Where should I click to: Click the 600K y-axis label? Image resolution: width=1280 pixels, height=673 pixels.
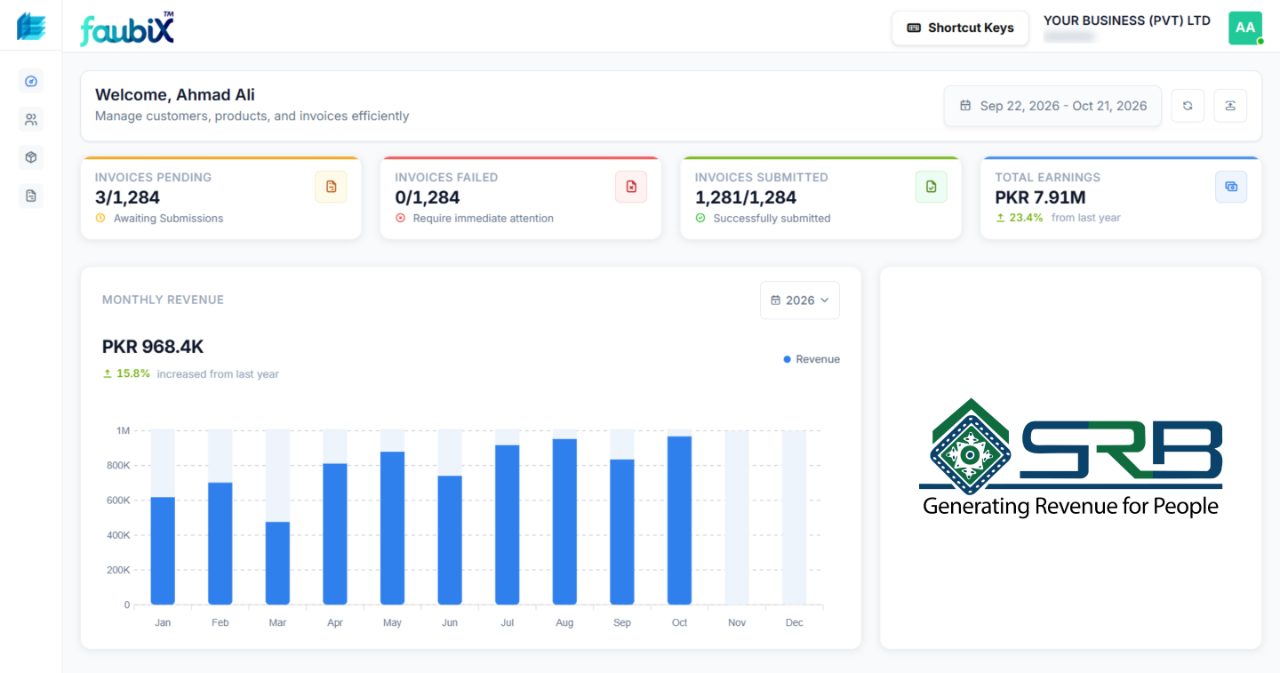coord(118,500)
